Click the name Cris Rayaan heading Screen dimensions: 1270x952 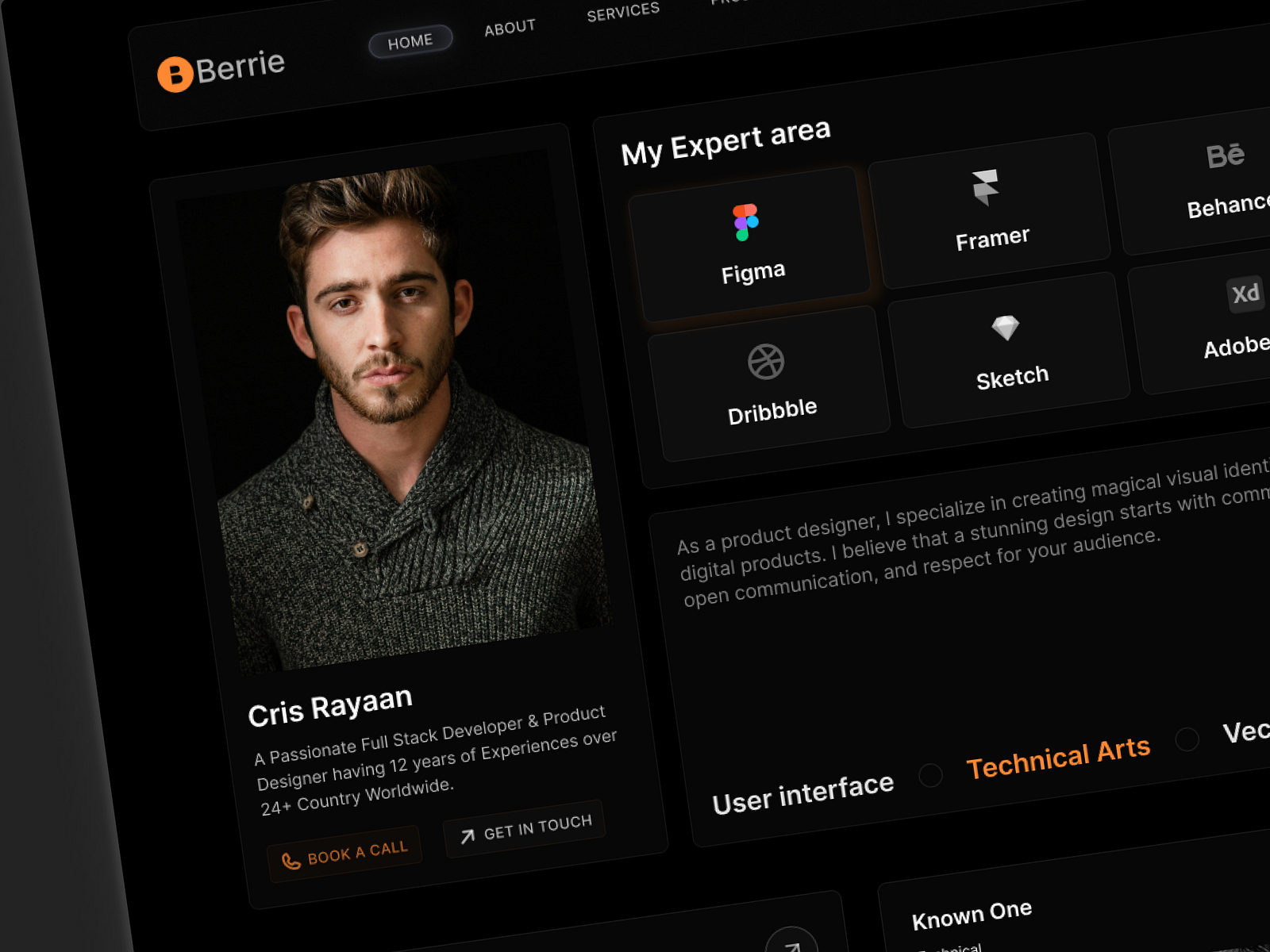pyautogui.click(x=330, y=706)
